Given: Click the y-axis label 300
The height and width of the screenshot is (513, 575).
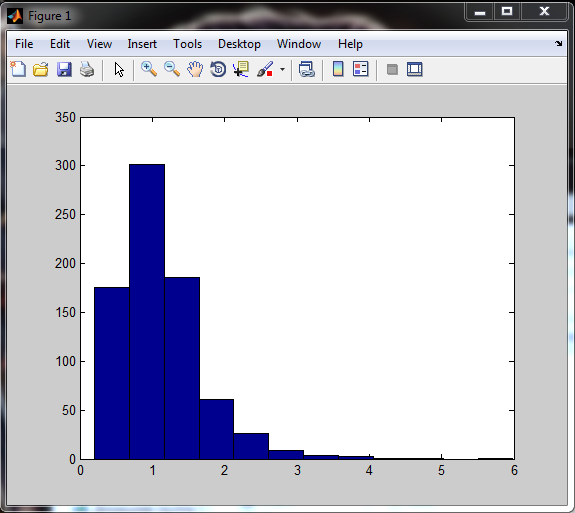Looking at the screenshot, I should pyautogui.click(x=65, y=165).
